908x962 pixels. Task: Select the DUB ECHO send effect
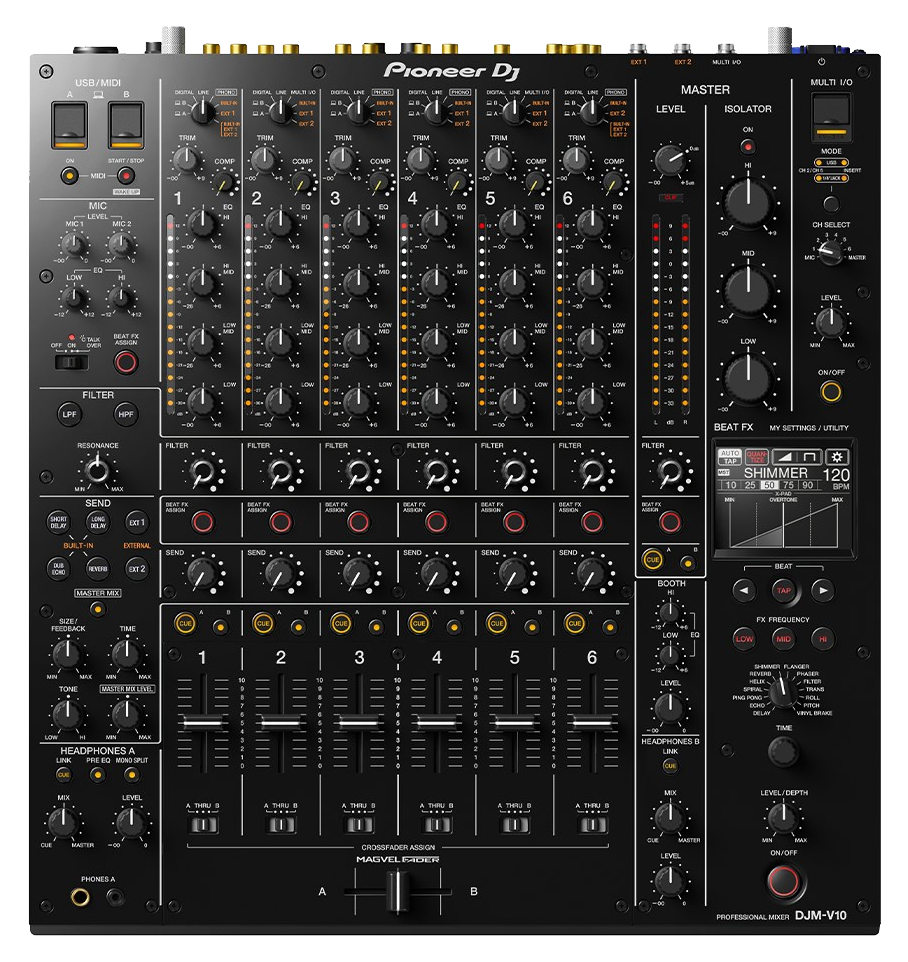click(59, 568)
